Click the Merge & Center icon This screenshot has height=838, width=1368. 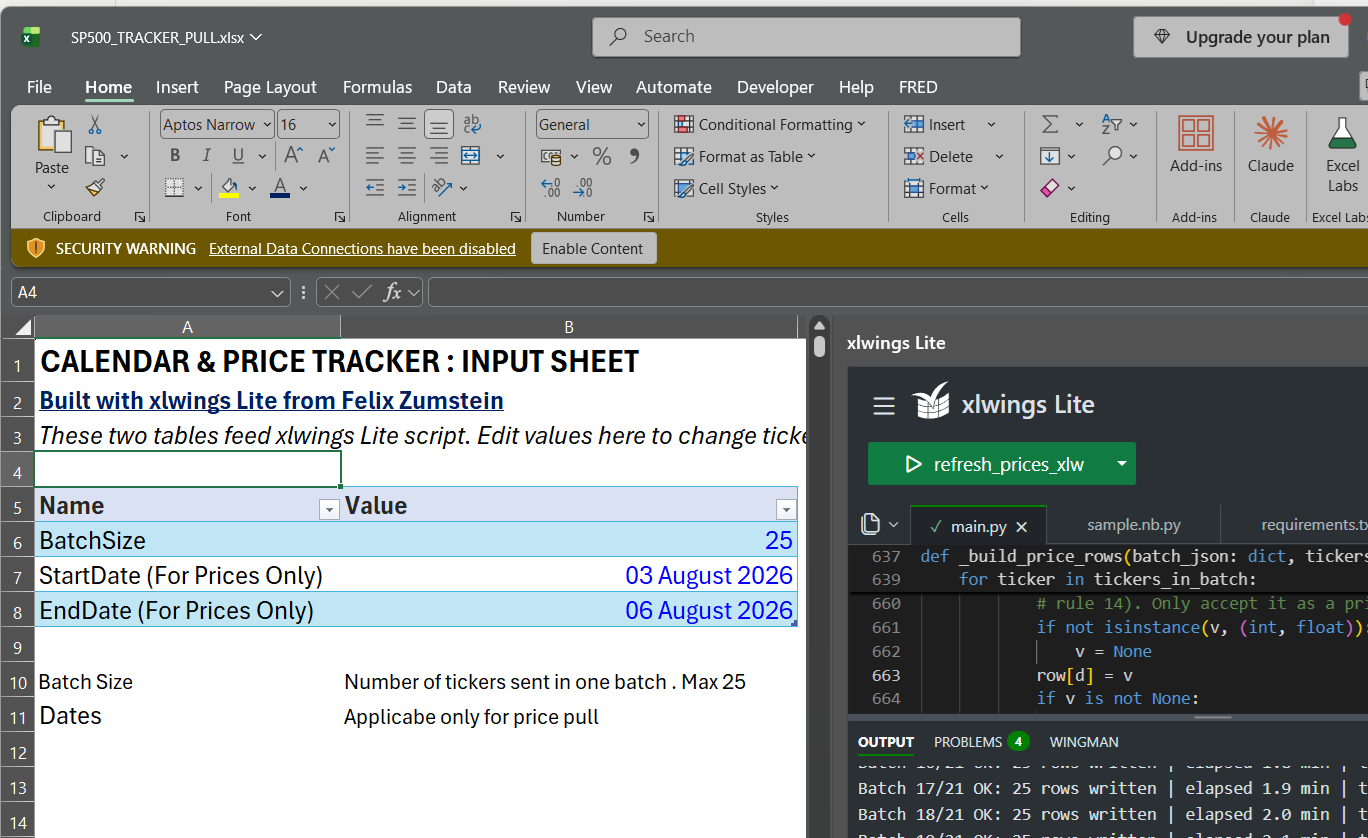pyautogui.click(x=471, y=156)
